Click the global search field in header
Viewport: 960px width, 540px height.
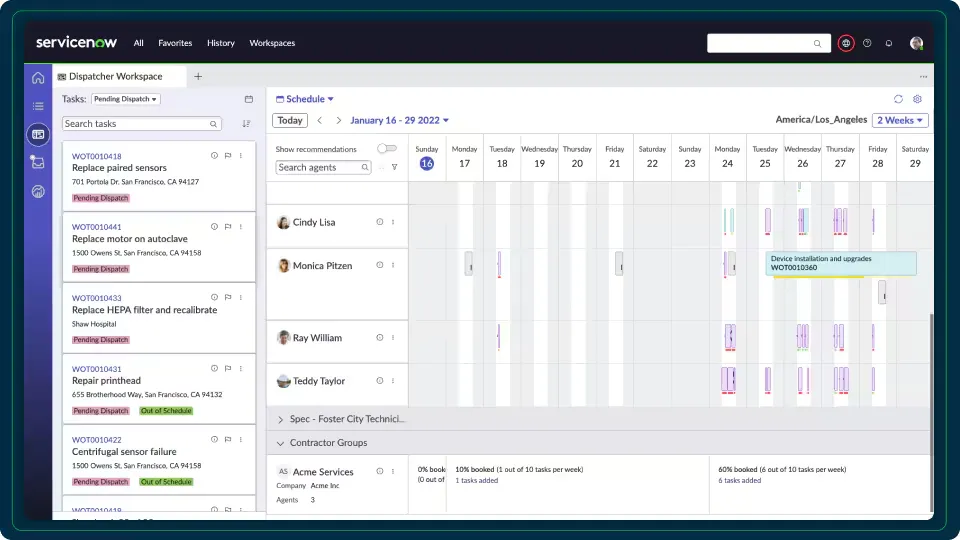click(768, 43)
